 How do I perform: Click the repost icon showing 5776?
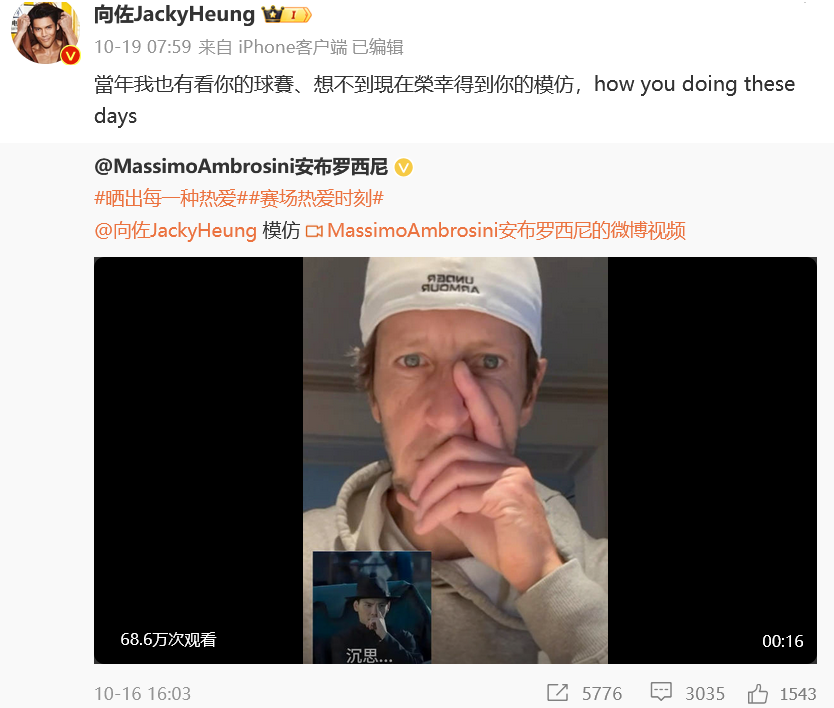[557, 693]
